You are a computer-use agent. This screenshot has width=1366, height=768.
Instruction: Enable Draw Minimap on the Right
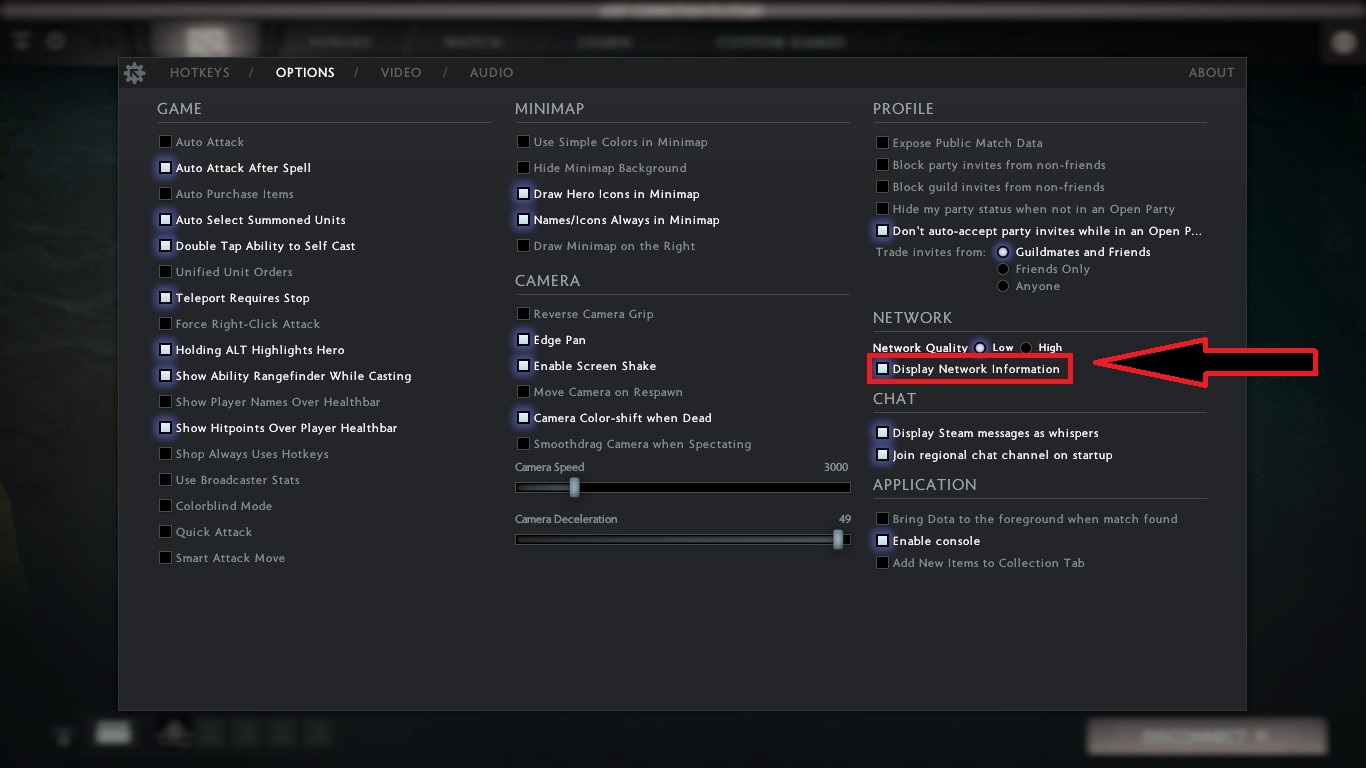[x=523, y=246]
